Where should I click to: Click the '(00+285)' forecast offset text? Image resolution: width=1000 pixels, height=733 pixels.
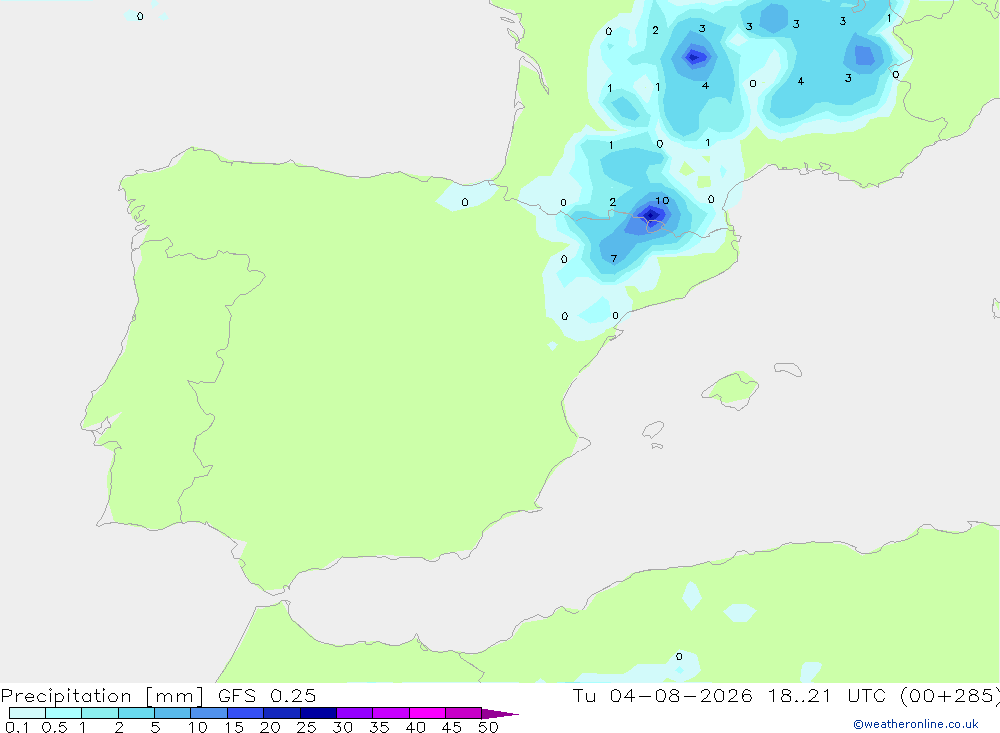point(950,695)
